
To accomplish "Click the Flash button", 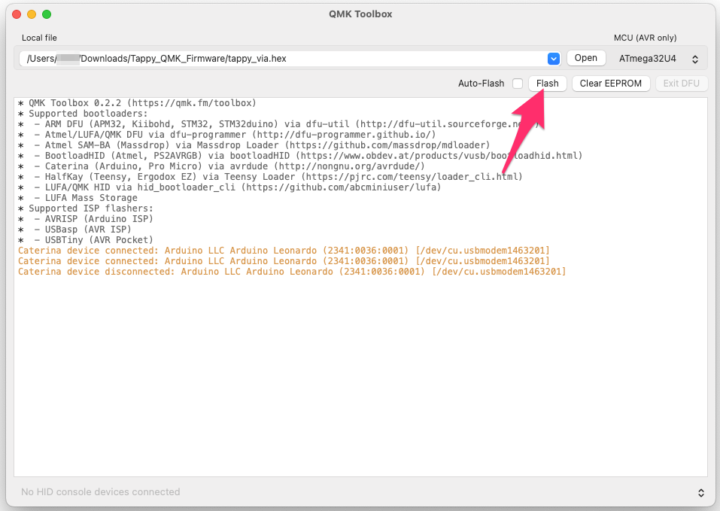I will 547,83.
